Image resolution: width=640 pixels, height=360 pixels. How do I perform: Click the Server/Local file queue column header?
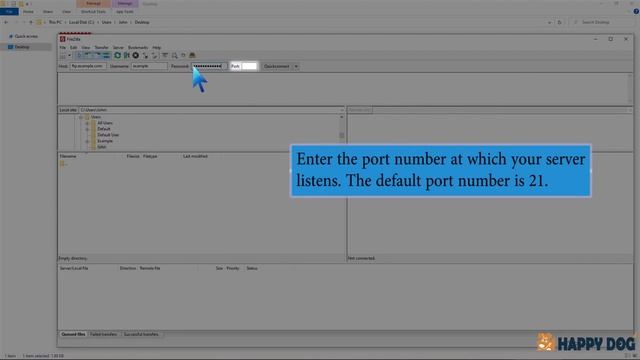pyautogui.click(x=74, y=268)
